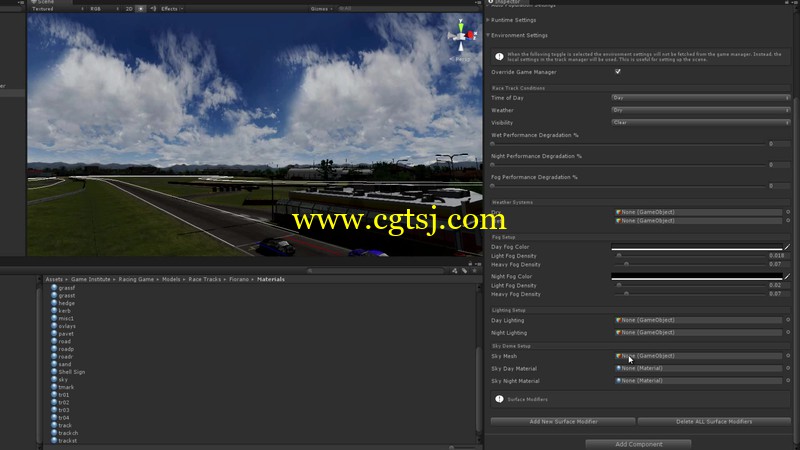Open Gizmos dropdown
Screen dimensions: 800x450
coord(321,9)
